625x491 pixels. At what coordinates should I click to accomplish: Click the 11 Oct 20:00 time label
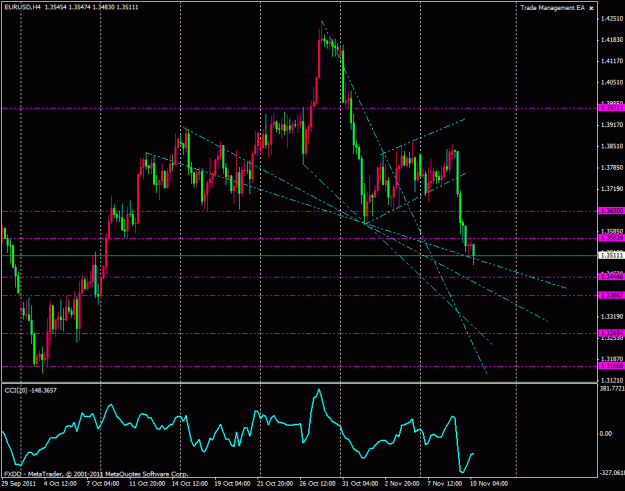click(x=147, y=484)
